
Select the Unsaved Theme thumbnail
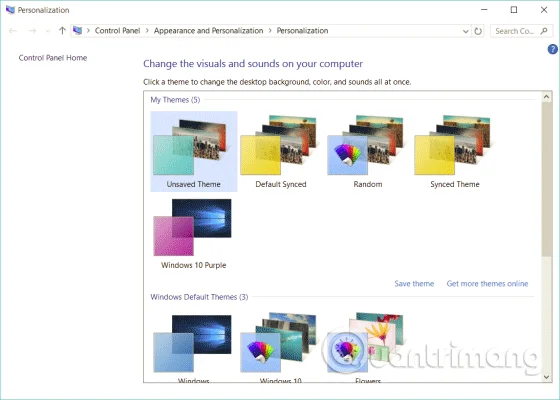[x=194, y=151]
